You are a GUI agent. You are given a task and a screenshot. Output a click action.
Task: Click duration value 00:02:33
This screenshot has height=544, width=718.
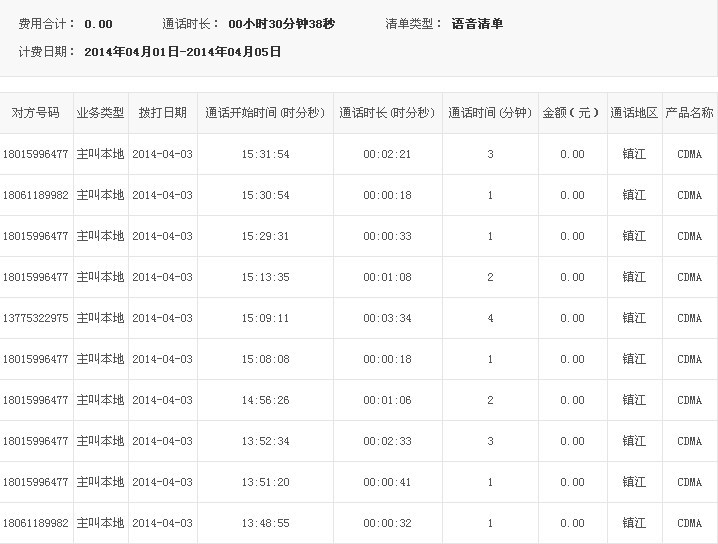(387, 441)
